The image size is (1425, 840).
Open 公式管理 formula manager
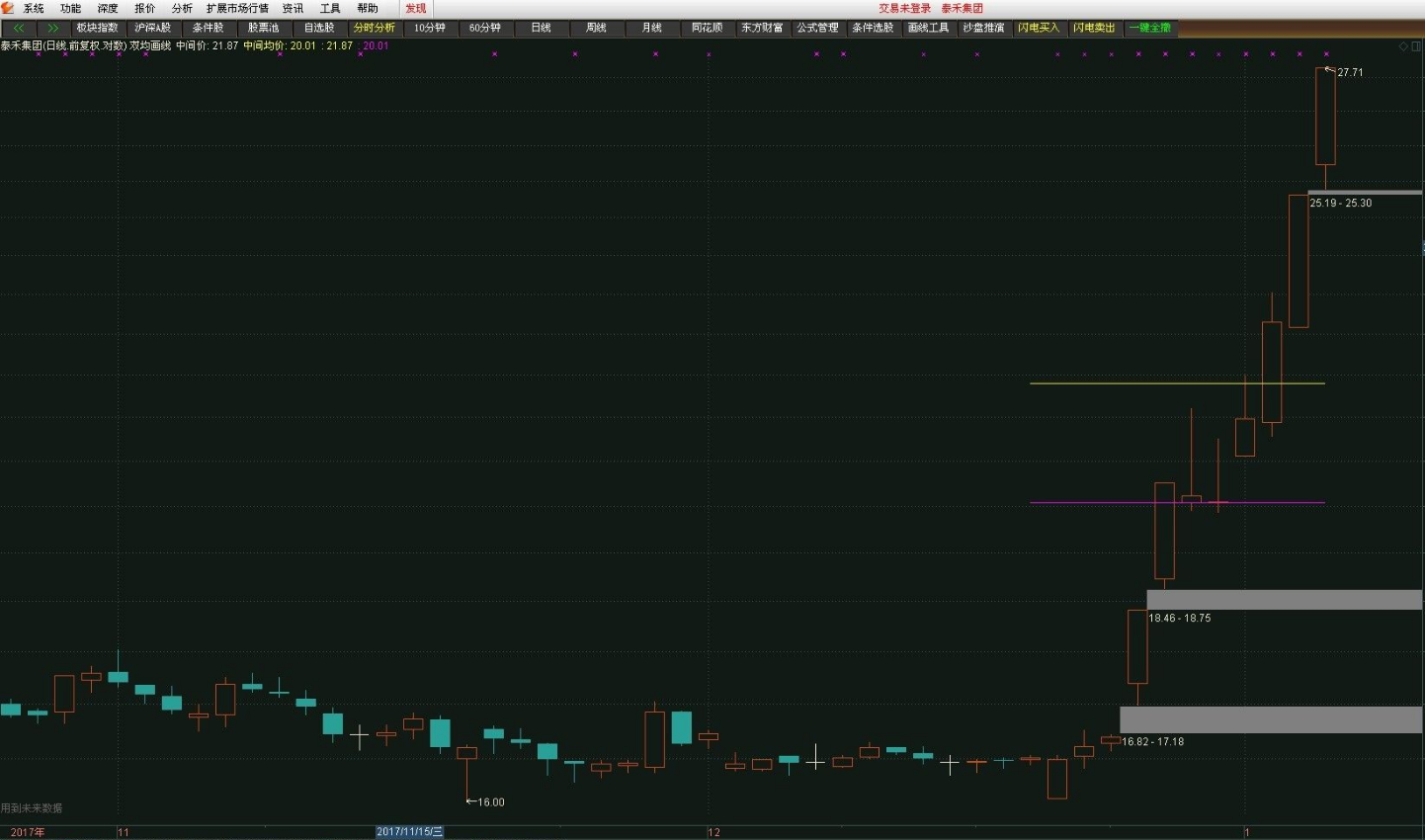[817, 28]
